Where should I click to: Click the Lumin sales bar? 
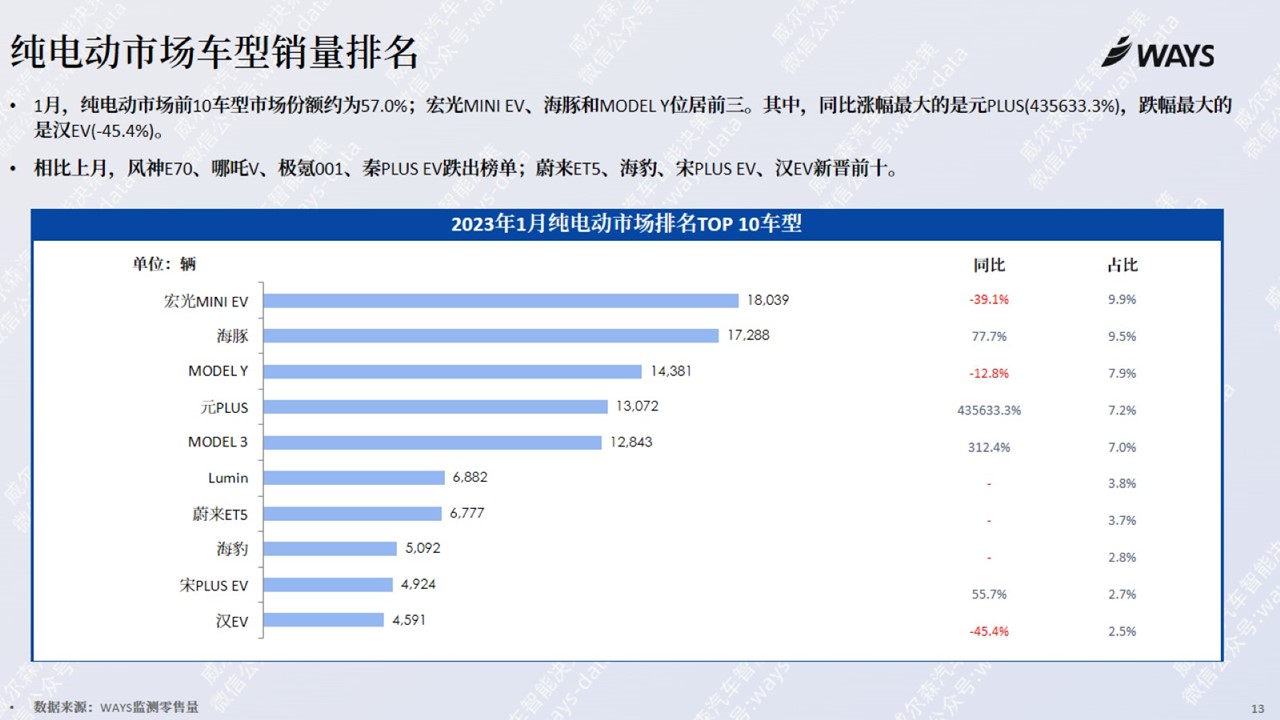tap(354, 478)
